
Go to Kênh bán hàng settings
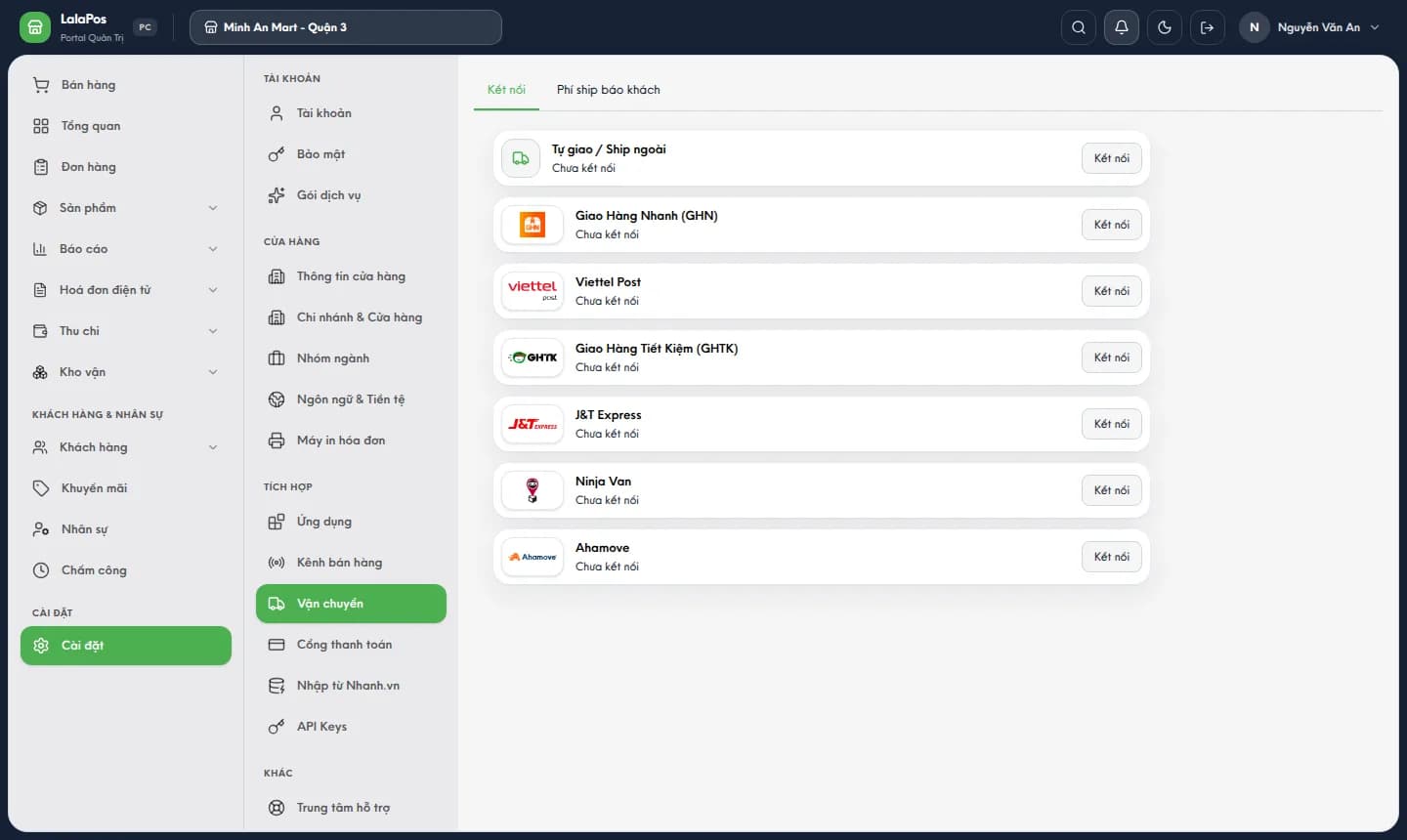pyautogui.click(x=351, y=563)
